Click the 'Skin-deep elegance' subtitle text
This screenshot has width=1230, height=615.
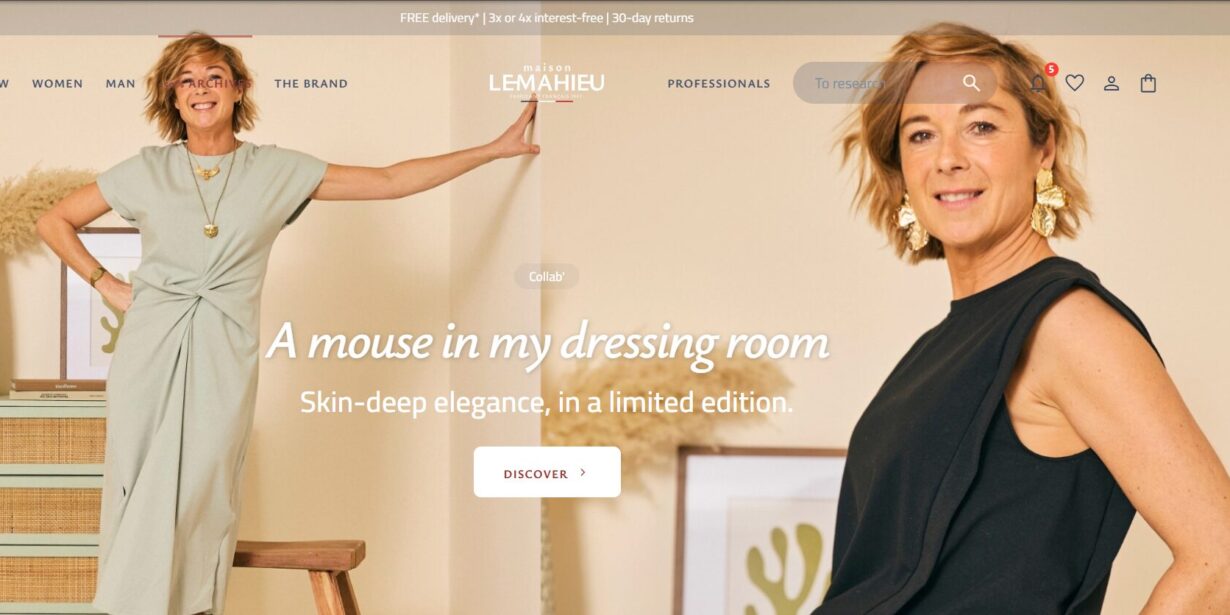(x=547, y=403)
